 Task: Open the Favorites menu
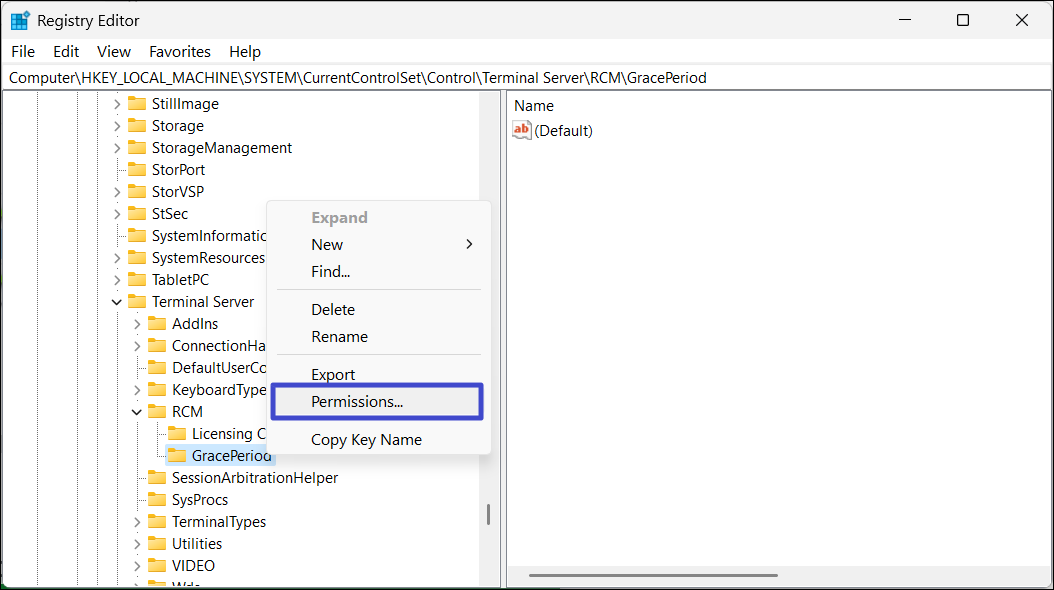click(180, 52)
